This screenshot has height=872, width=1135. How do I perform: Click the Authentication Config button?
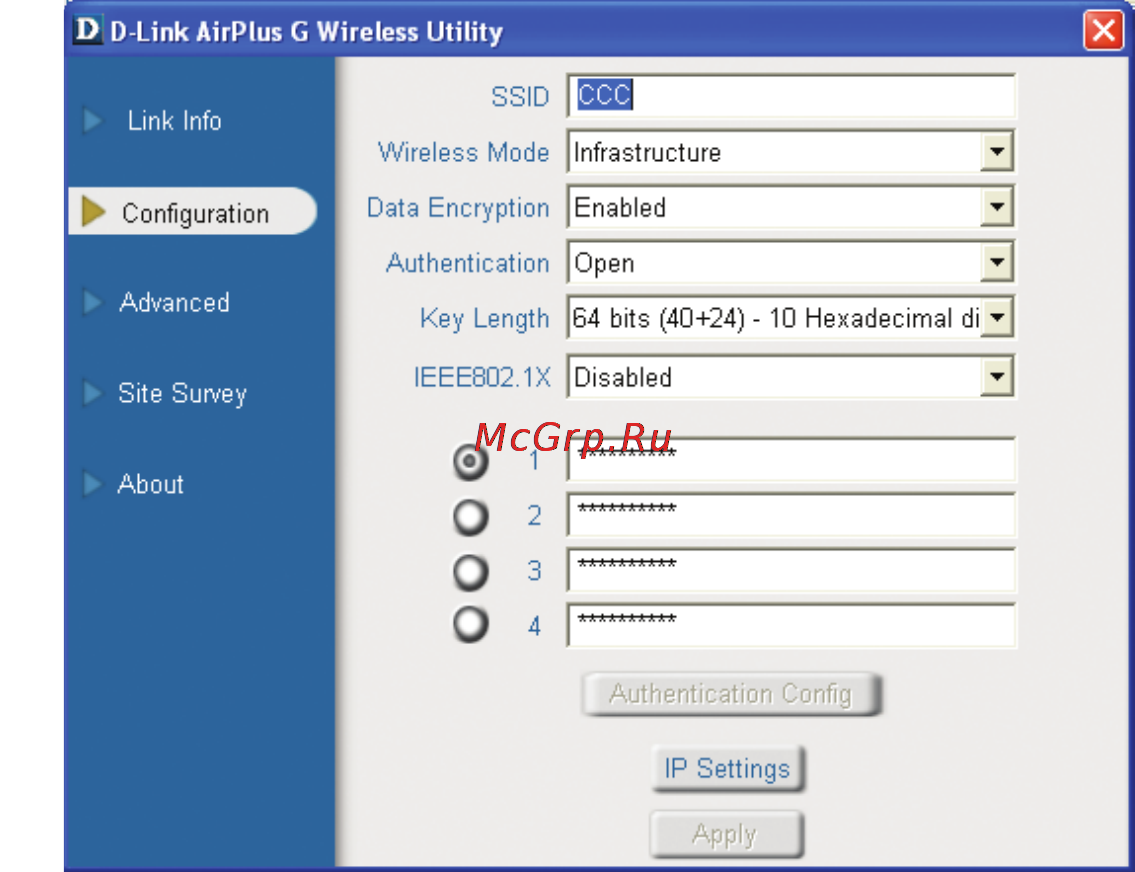pyautogui.click(x=731, y=694)
